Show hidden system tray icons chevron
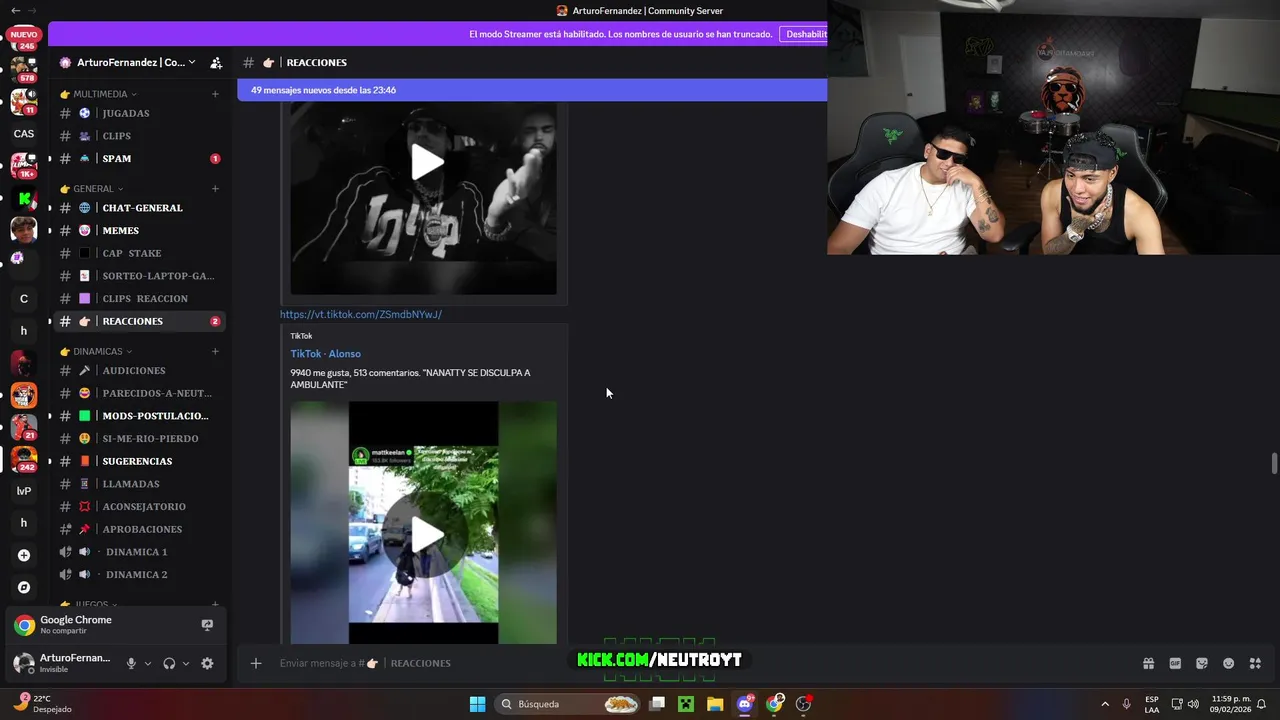Viewport: 1280px width, 720px height. [x=1105, y=704]
